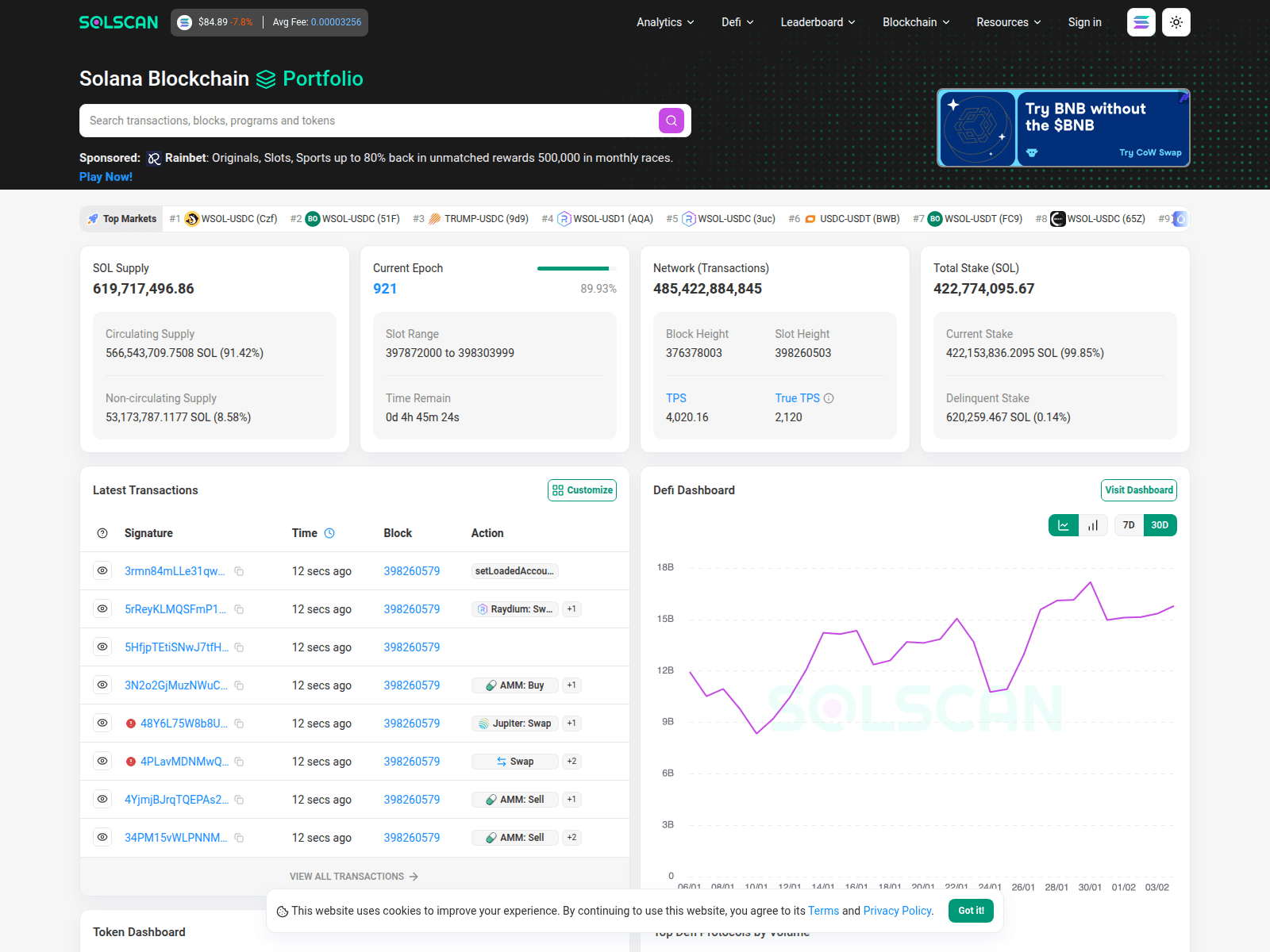Switch Defi chart to bar chart view
The width and height of the screenshot is (1270, 952).
pyautogui.click(x=1092, y=524)
